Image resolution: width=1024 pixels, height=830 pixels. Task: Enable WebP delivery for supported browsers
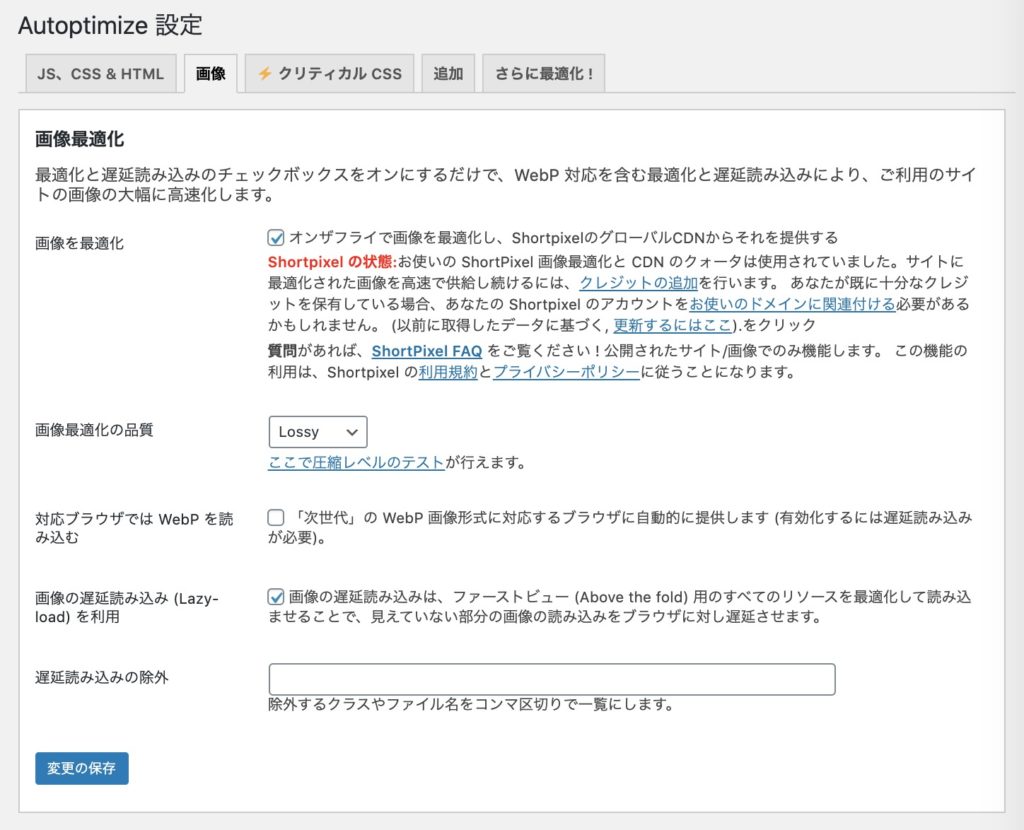pos(275,517)
